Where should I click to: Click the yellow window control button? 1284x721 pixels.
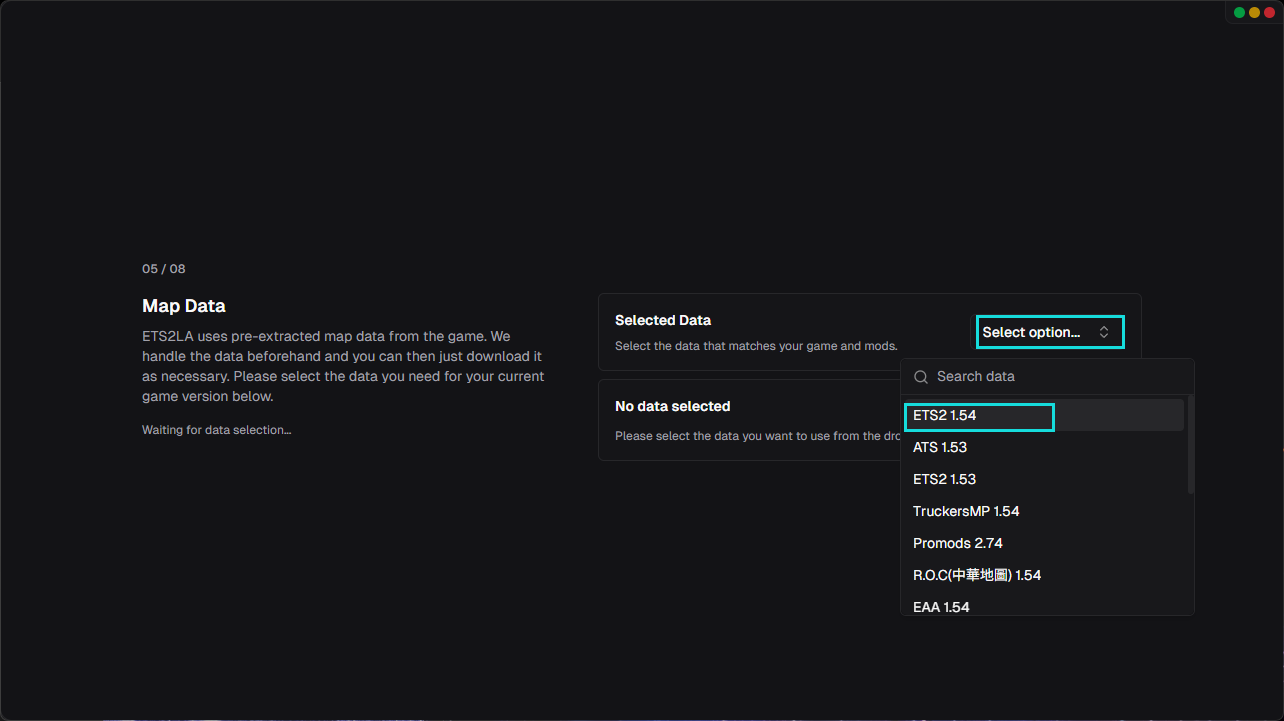tap(1254, 13)
